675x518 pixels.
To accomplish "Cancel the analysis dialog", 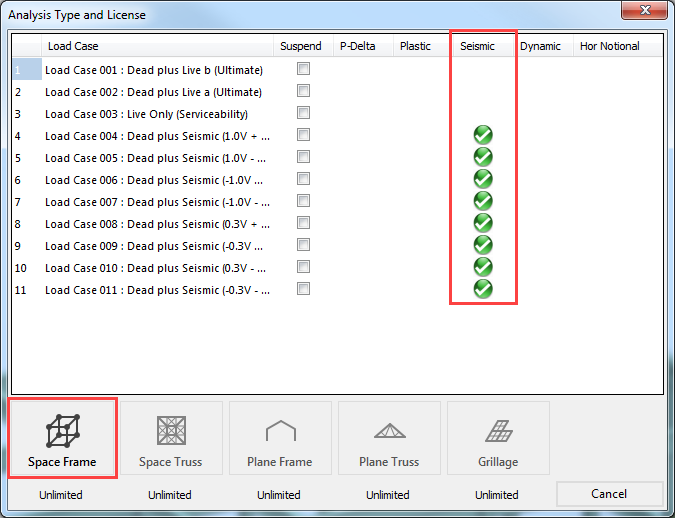I will [609, 494].
